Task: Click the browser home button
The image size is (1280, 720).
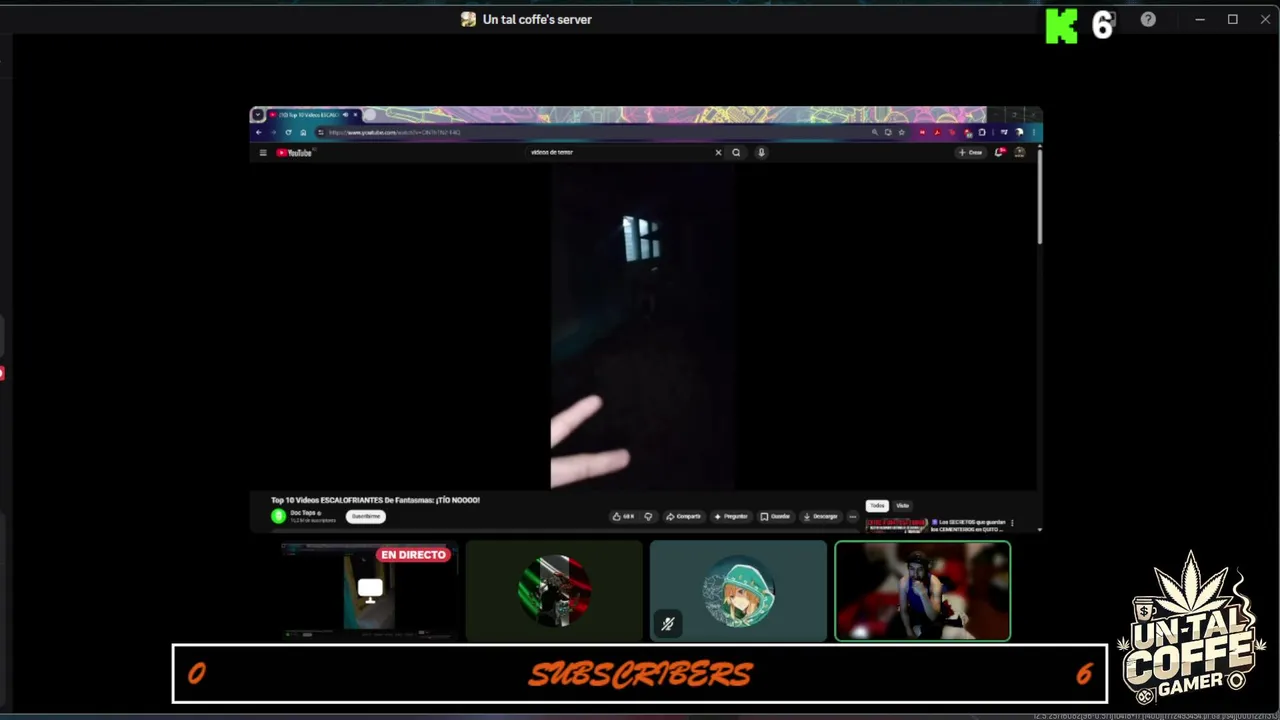Action: point(303,132)
